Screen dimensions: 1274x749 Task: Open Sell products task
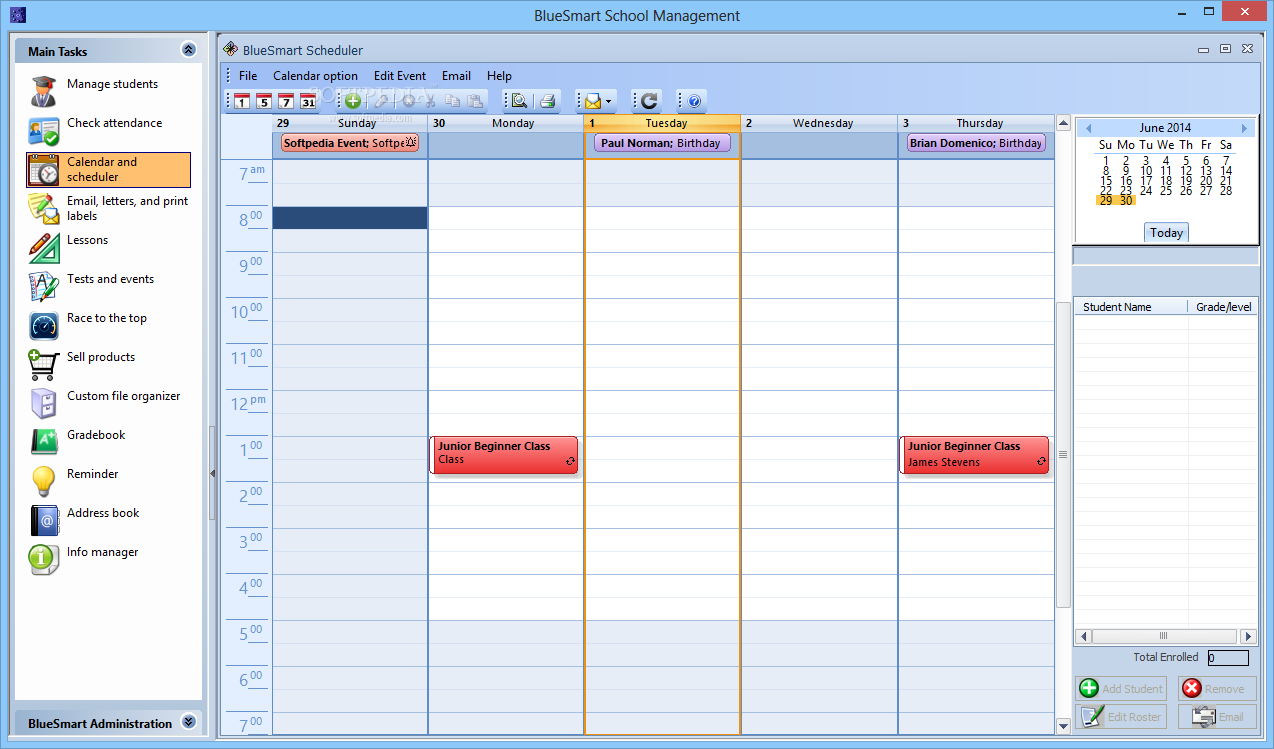108,364
